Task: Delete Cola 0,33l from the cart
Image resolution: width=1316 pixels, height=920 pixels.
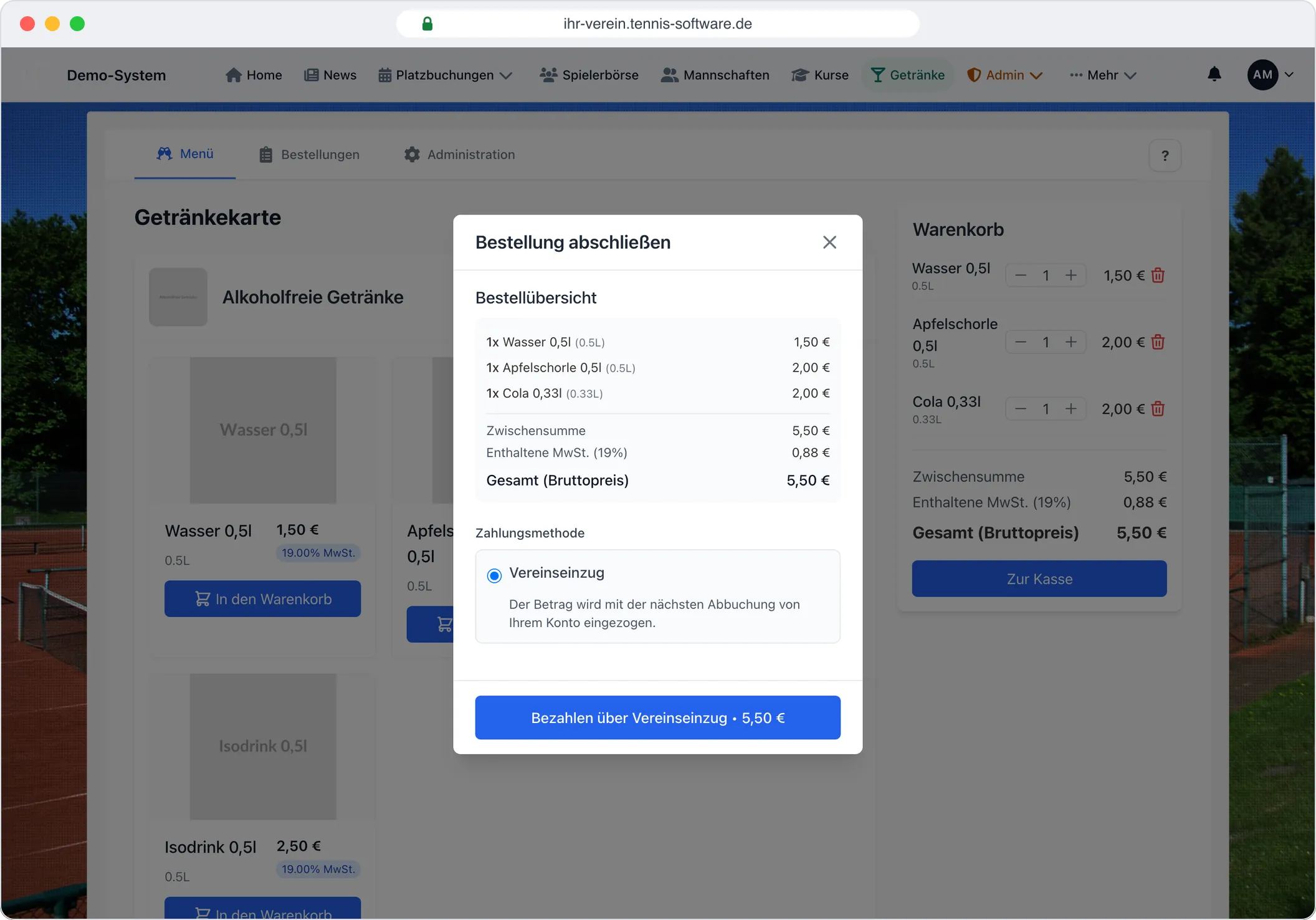Action: click(x=1158, y=409)
